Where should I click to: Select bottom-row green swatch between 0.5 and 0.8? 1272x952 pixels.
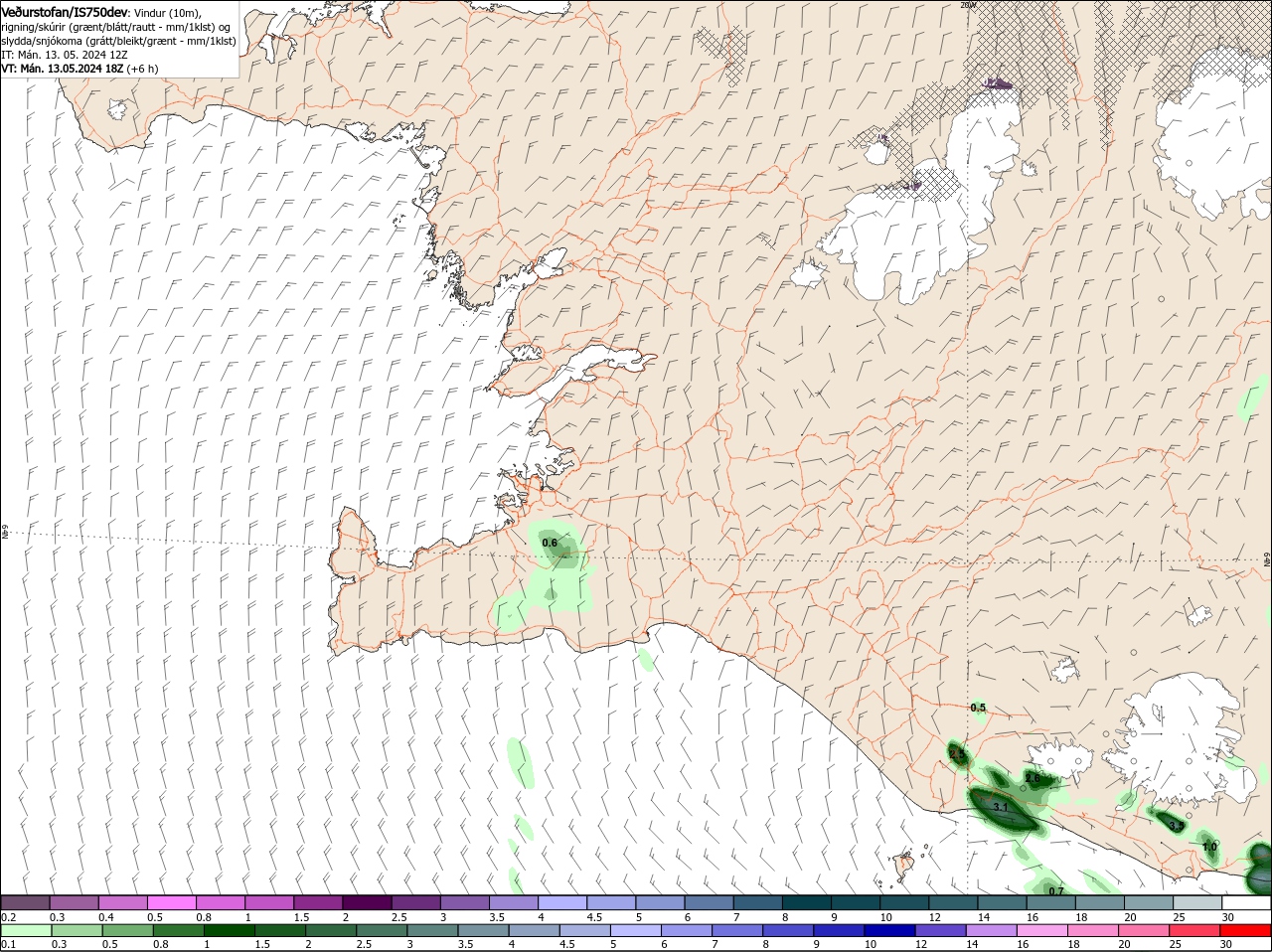click(x=128, y=931)
